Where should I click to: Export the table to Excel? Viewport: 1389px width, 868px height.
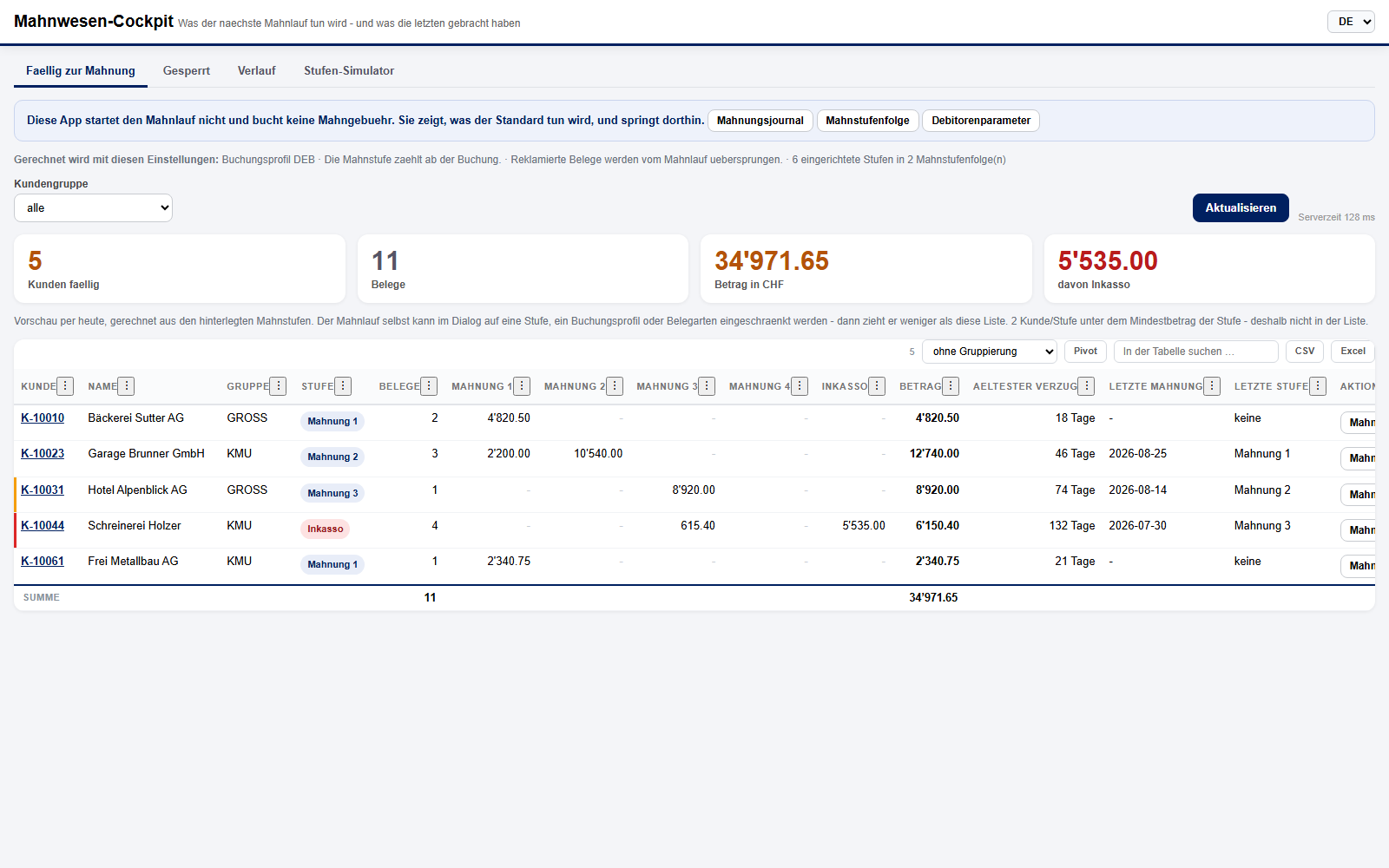click(1353, 352)
